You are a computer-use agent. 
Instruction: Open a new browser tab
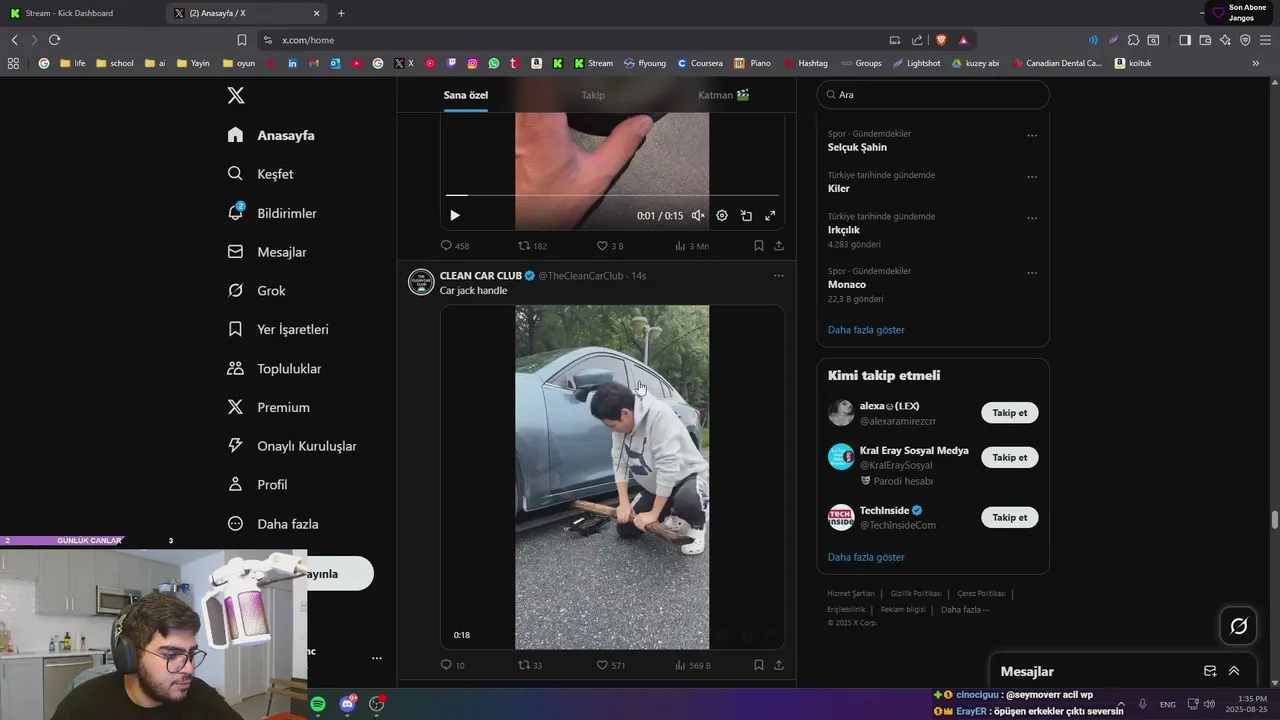pyautogui.click(x=341, y=13)
